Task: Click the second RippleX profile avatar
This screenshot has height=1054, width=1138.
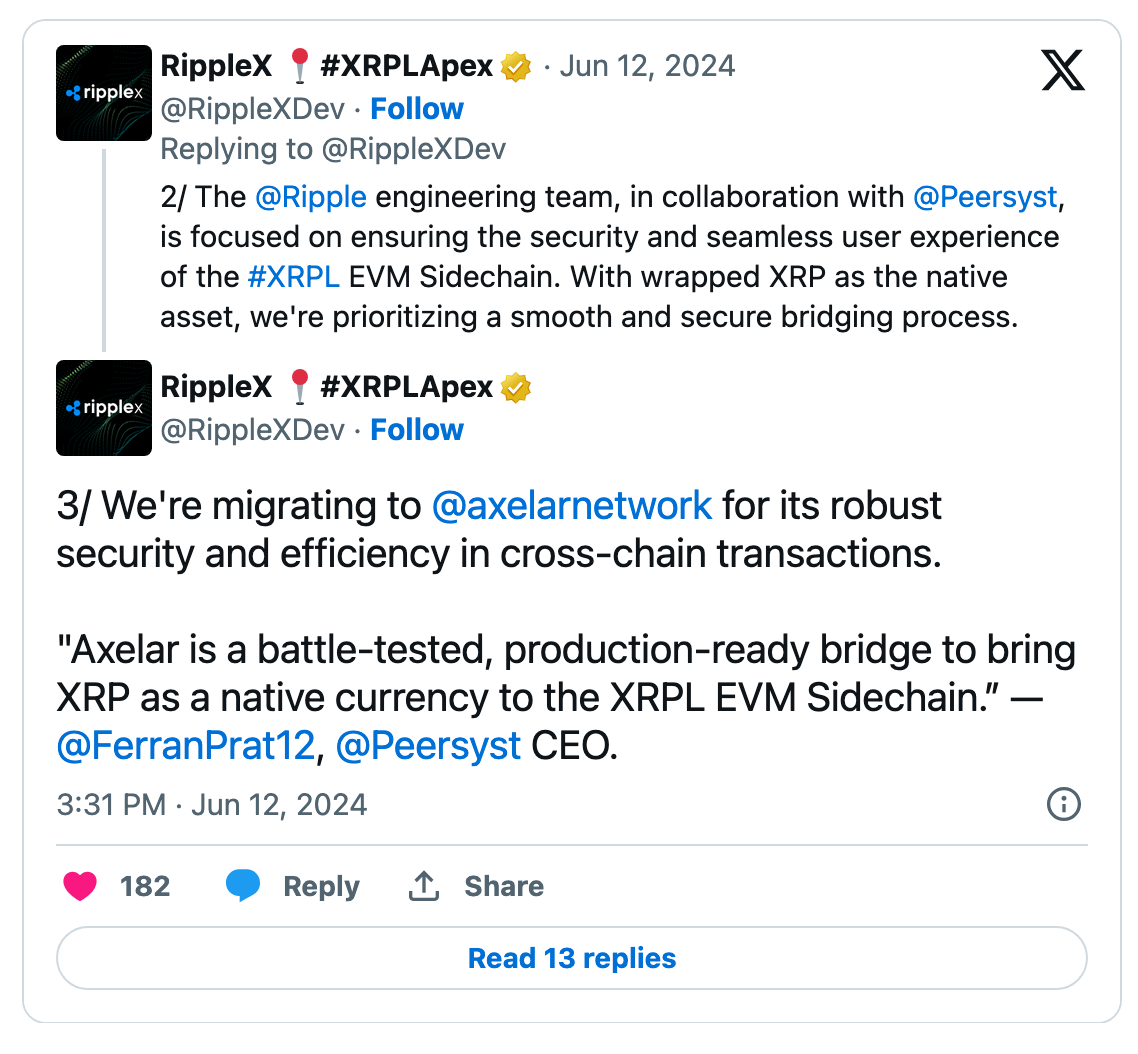Action: click(104, 408)
